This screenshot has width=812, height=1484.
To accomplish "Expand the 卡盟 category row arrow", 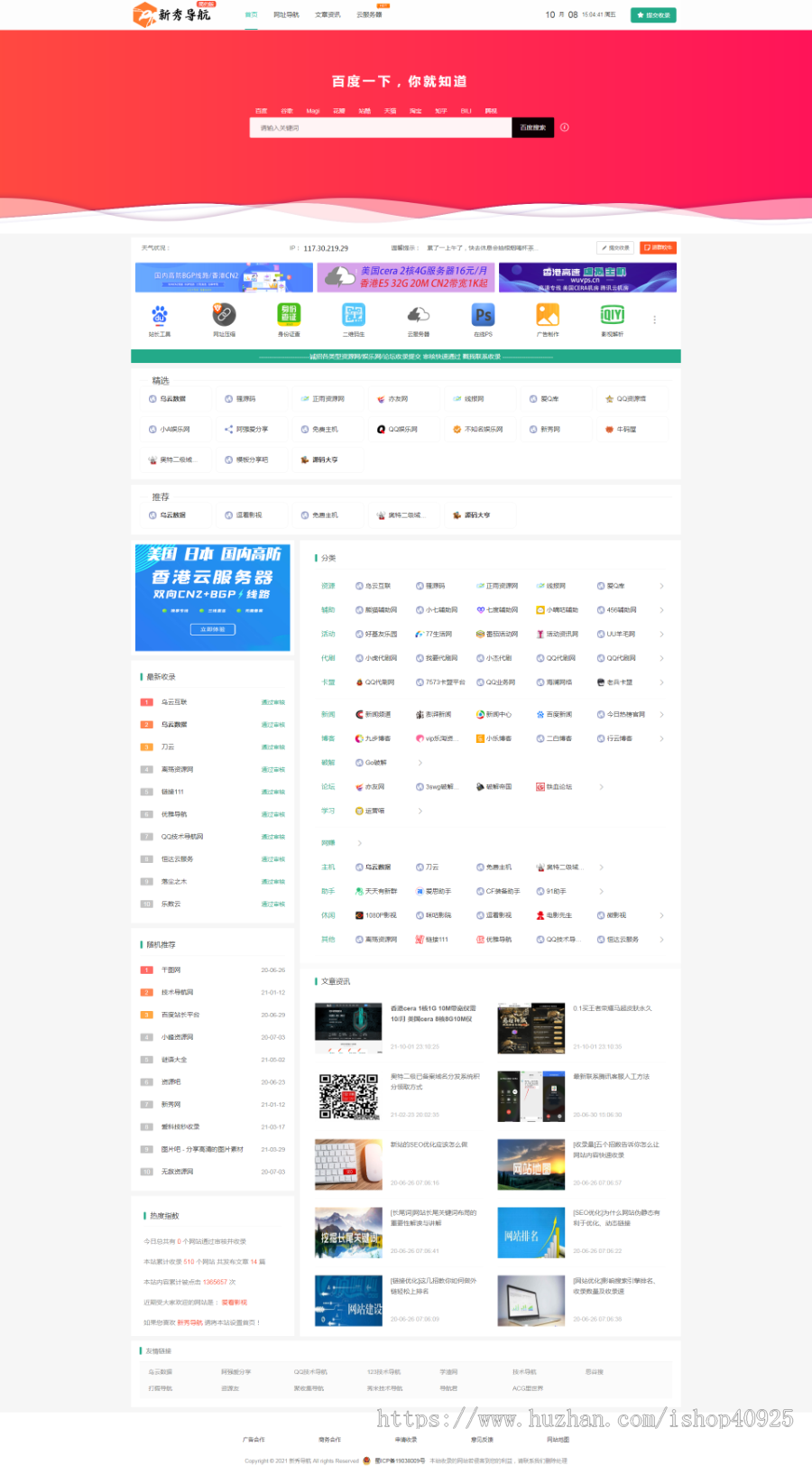I will pos(661,682).
